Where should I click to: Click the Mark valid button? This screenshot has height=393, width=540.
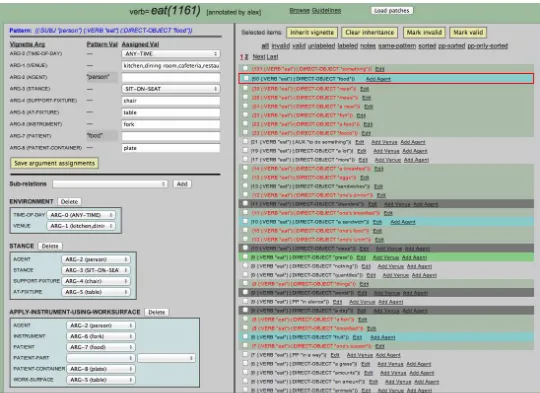468,32
